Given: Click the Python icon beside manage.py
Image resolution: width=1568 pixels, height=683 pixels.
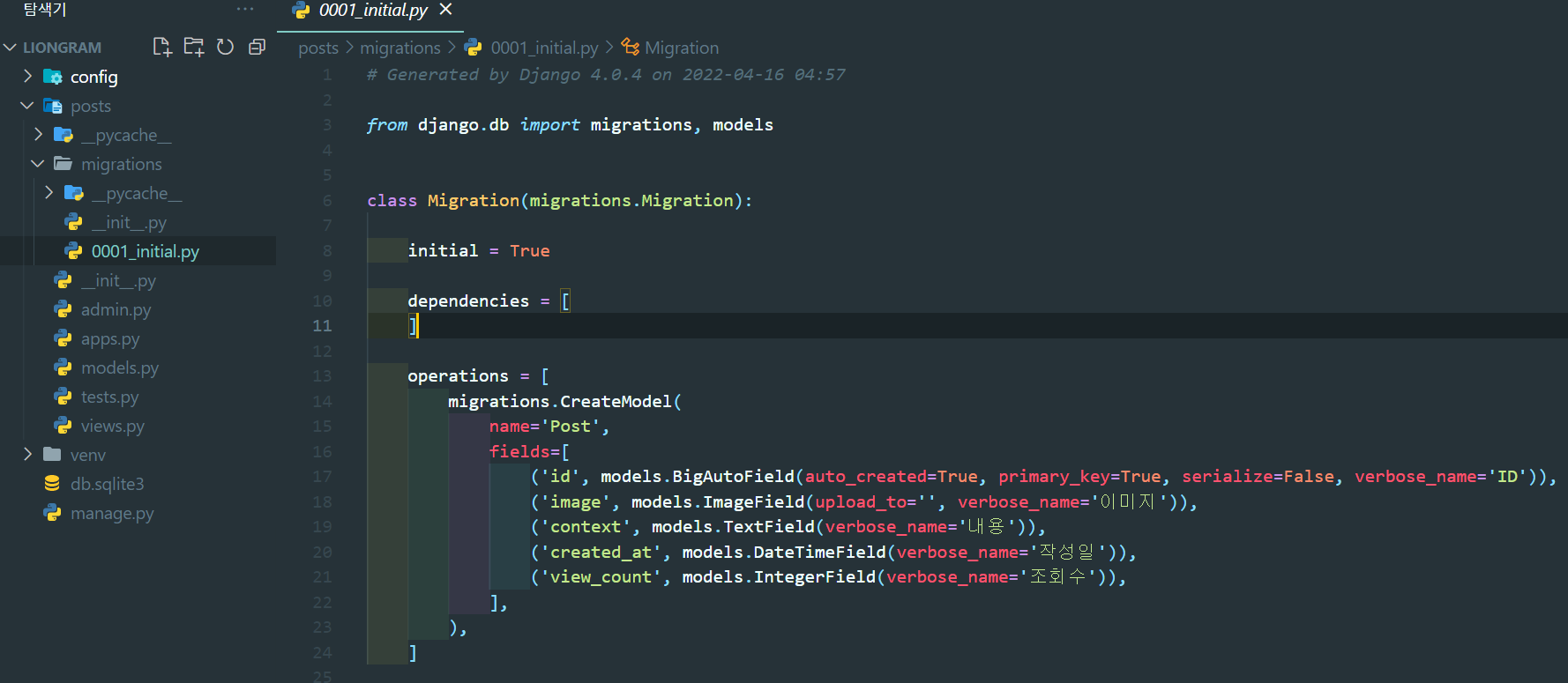Looking at the screenshot, I should pos(52,513).
